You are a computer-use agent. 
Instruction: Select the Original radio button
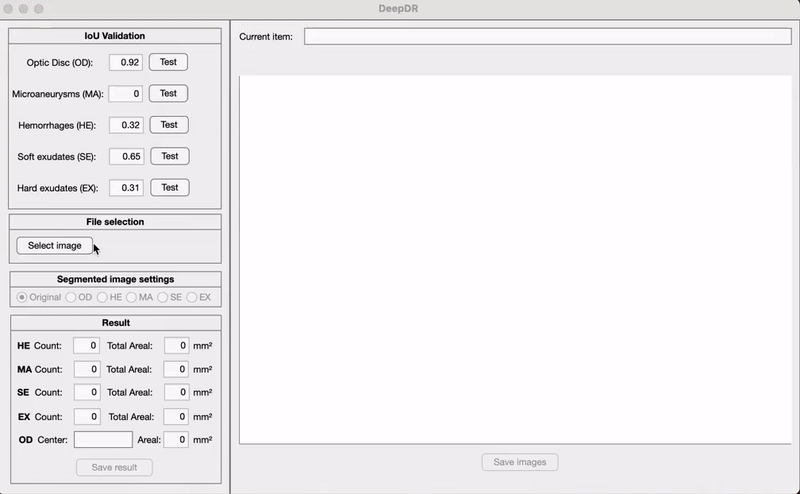tap(22, 297)
